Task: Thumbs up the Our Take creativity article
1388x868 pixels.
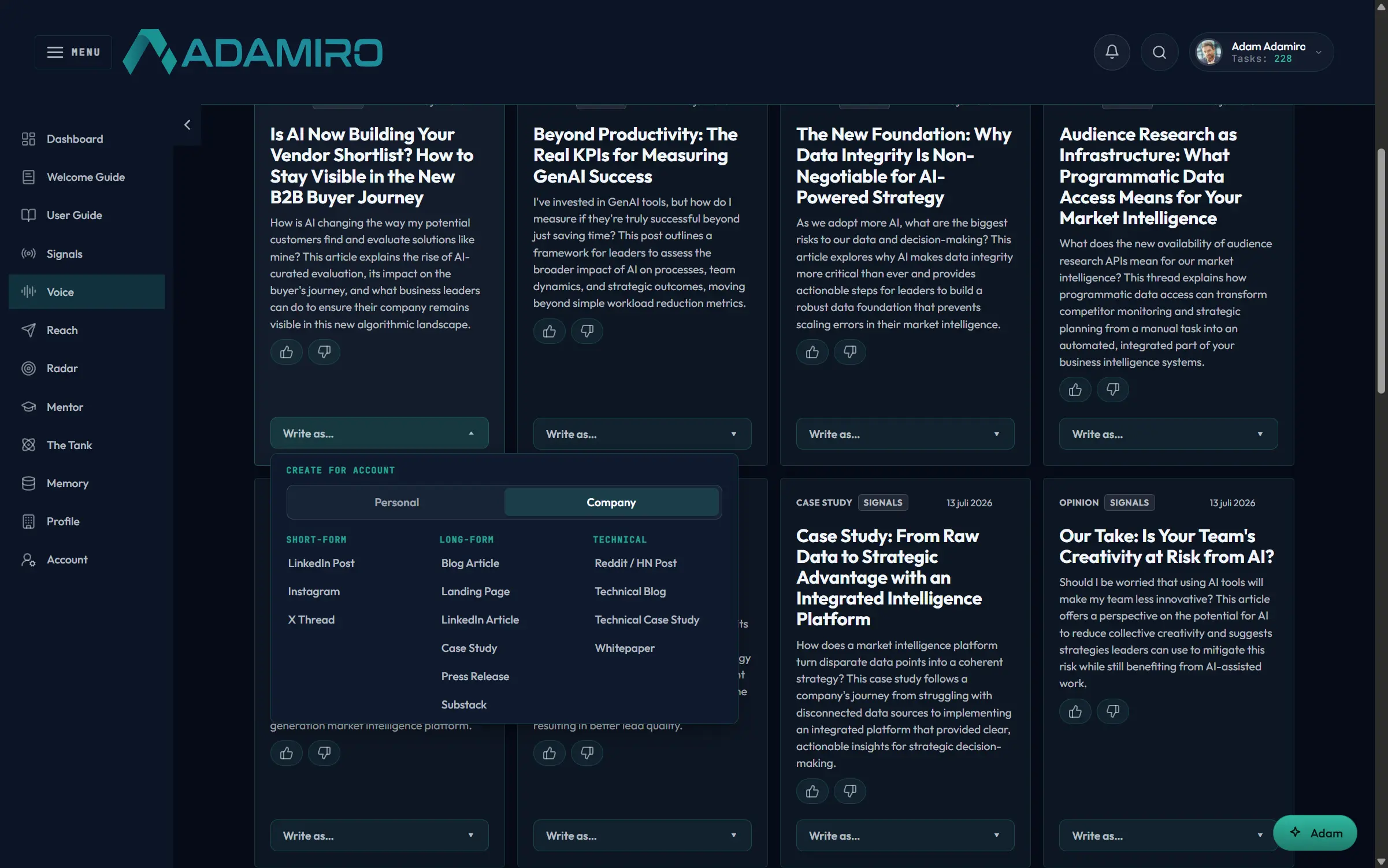Action: (1075, 711)
